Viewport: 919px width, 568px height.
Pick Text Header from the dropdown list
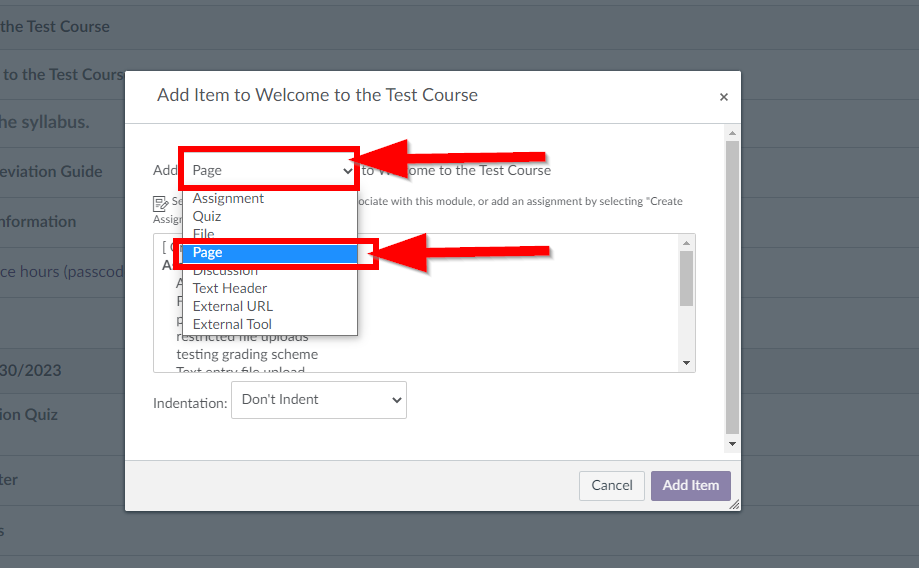(x=230, y=288)
